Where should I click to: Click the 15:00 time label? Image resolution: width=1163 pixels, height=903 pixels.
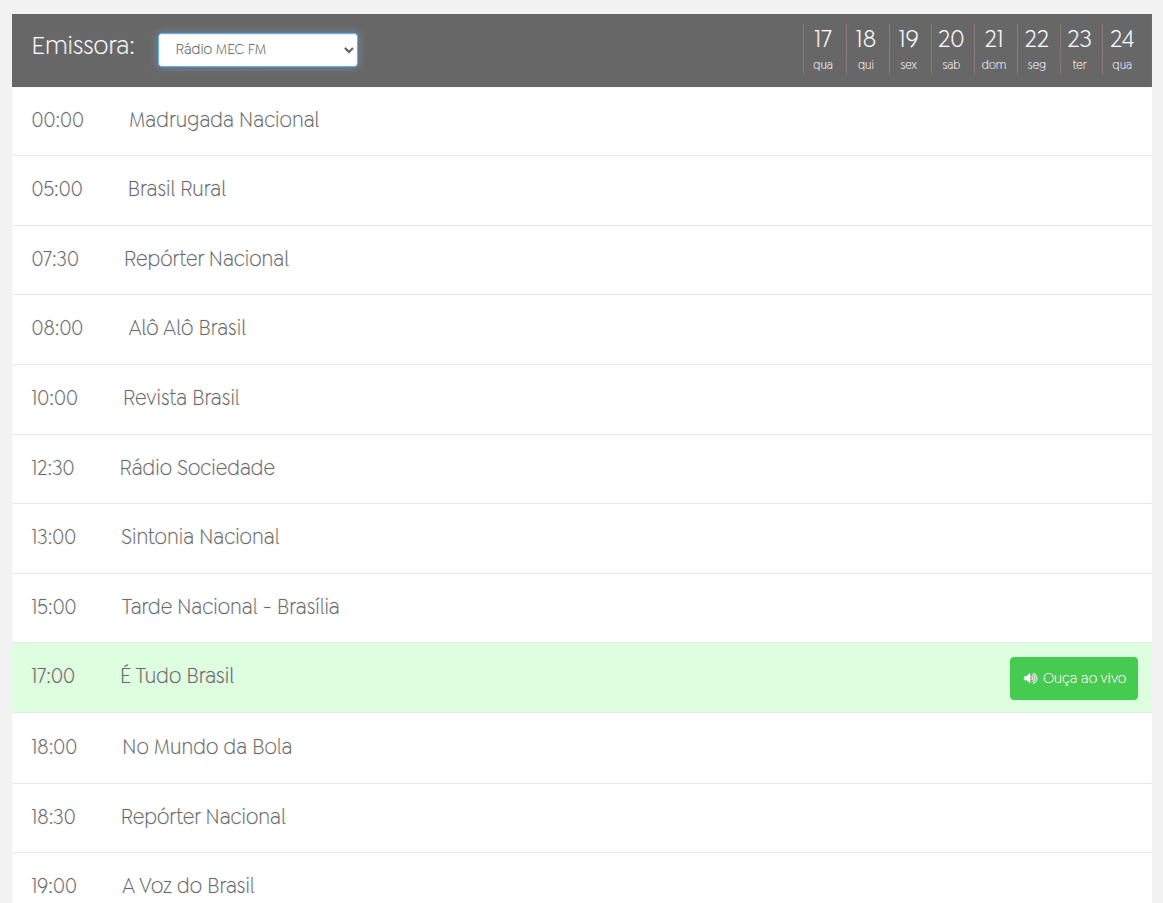[53, 607]
